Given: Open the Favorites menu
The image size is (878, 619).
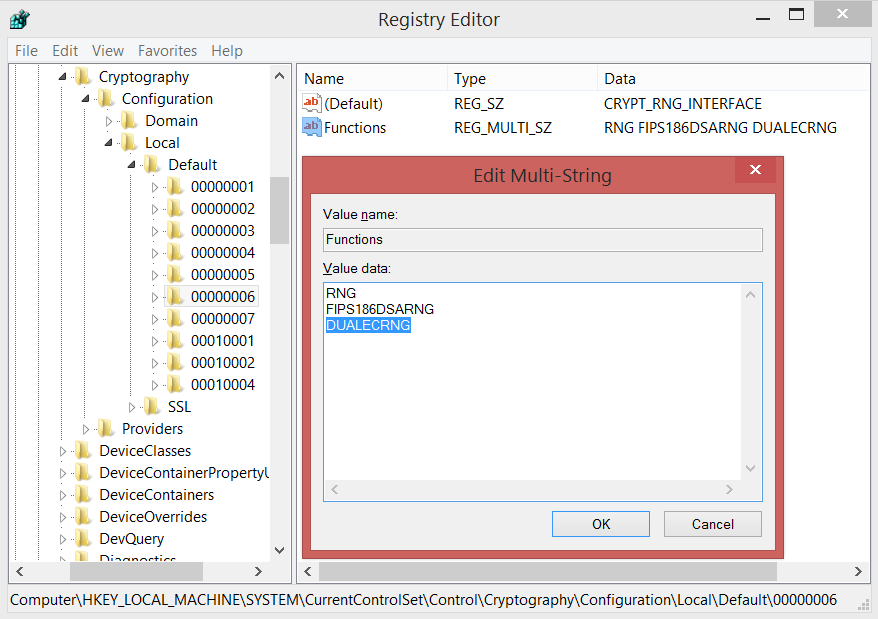Looking at the screenshot, I should coord(167,50).
